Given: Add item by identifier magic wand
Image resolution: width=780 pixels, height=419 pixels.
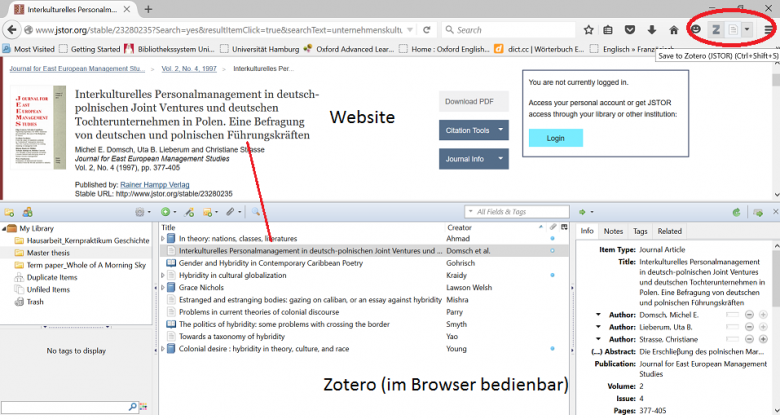Looking at the screenshot, I should pos(189,212).
